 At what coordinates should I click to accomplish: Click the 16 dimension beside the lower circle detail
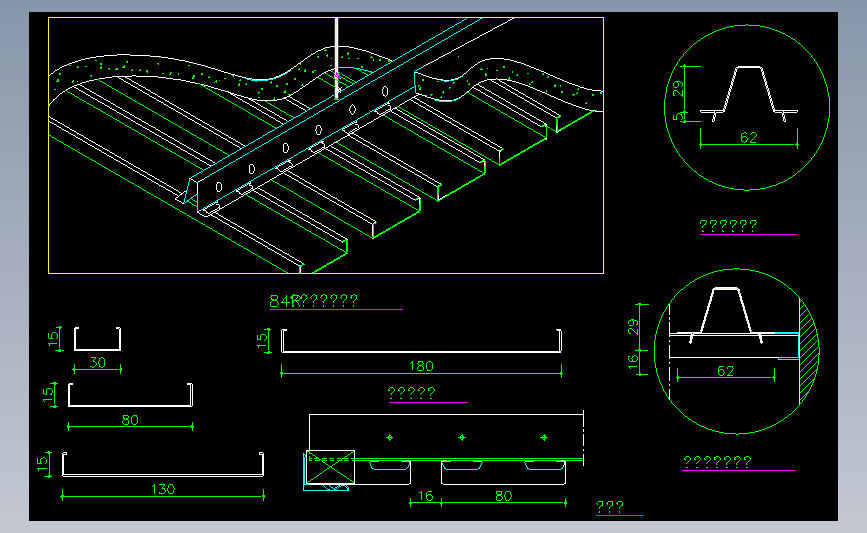[x=633, y=362]
